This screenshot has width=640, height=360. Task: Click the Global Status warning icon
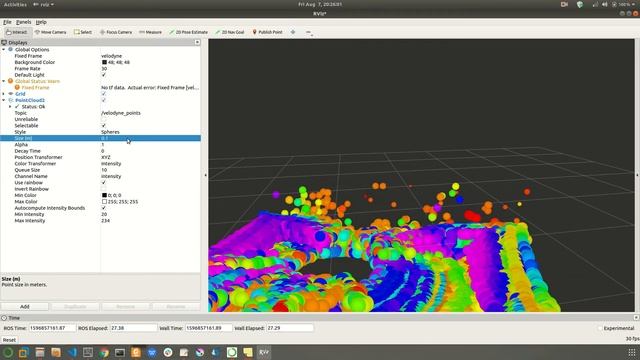pos(11,81)
